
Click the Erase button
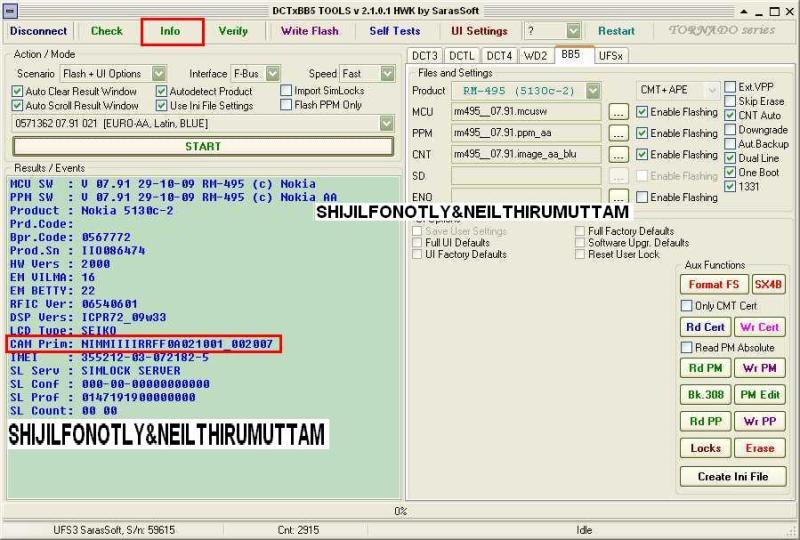760,448
